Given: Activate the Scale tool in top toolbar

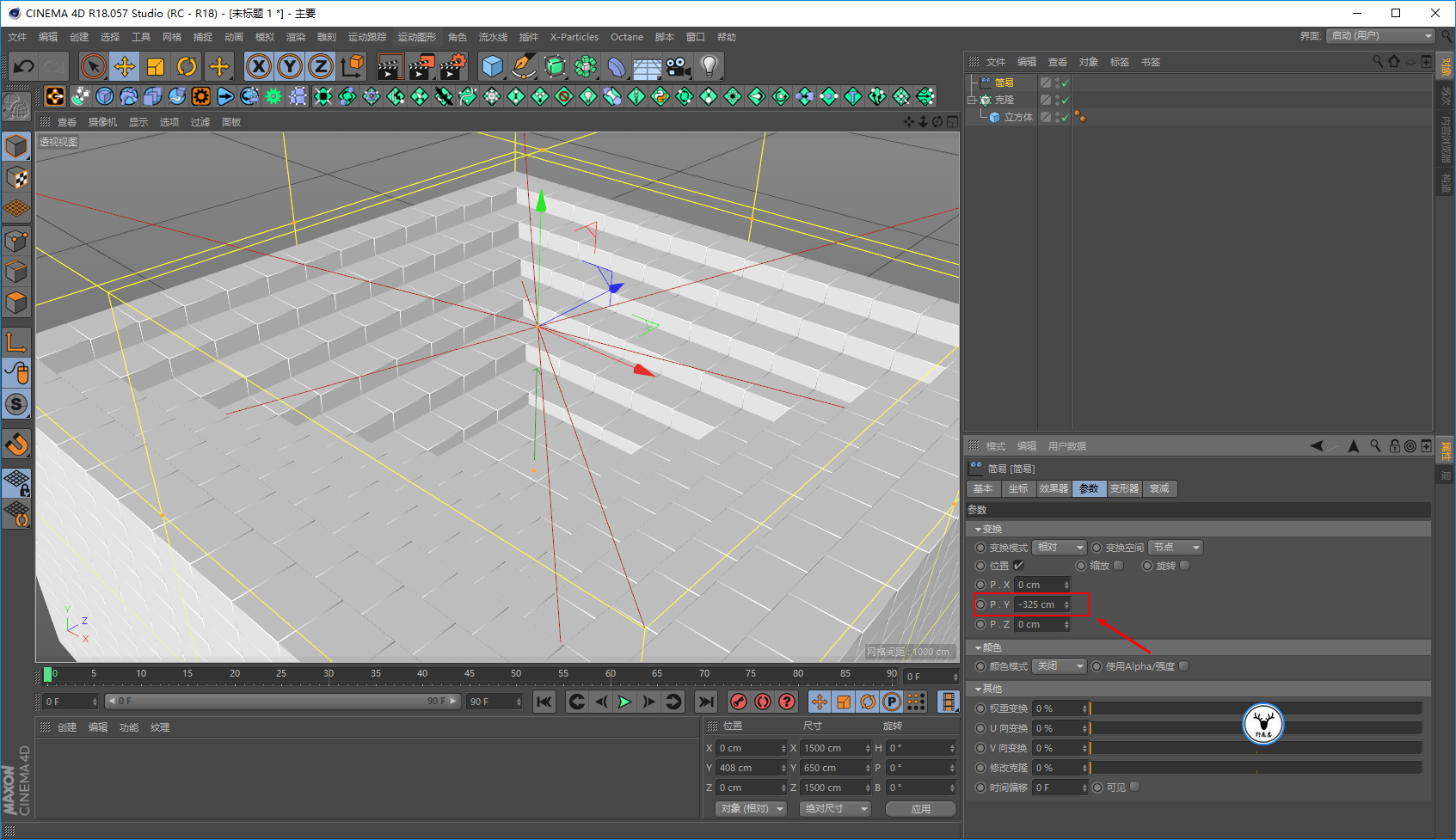Looking at the screenshot, I should tap(156, 66).
